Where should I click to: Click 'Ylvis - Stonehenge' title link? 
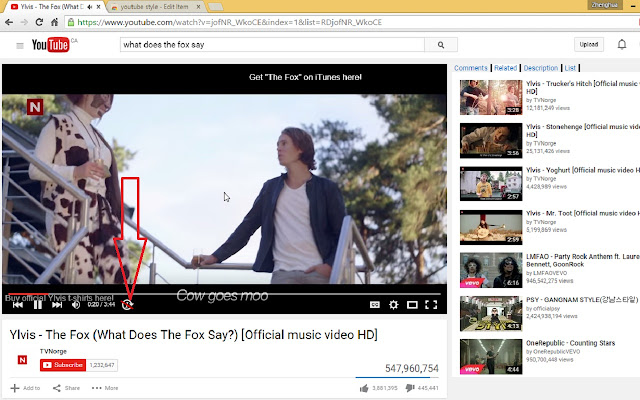click(x=583, y=131)
